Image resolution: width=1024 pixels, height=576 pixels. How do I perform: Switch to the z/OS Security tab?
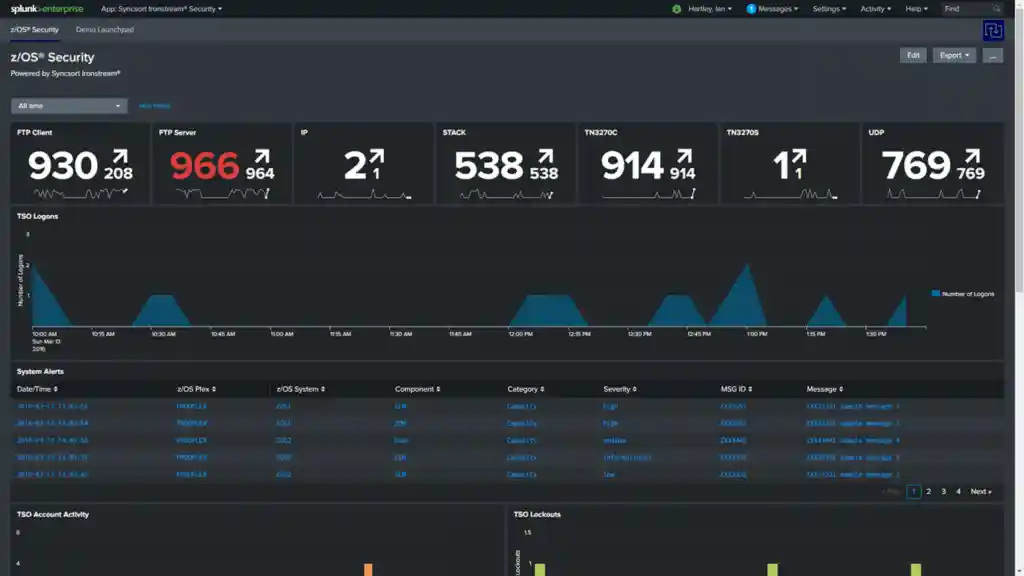pyautogui.click(x=35, y=30)
